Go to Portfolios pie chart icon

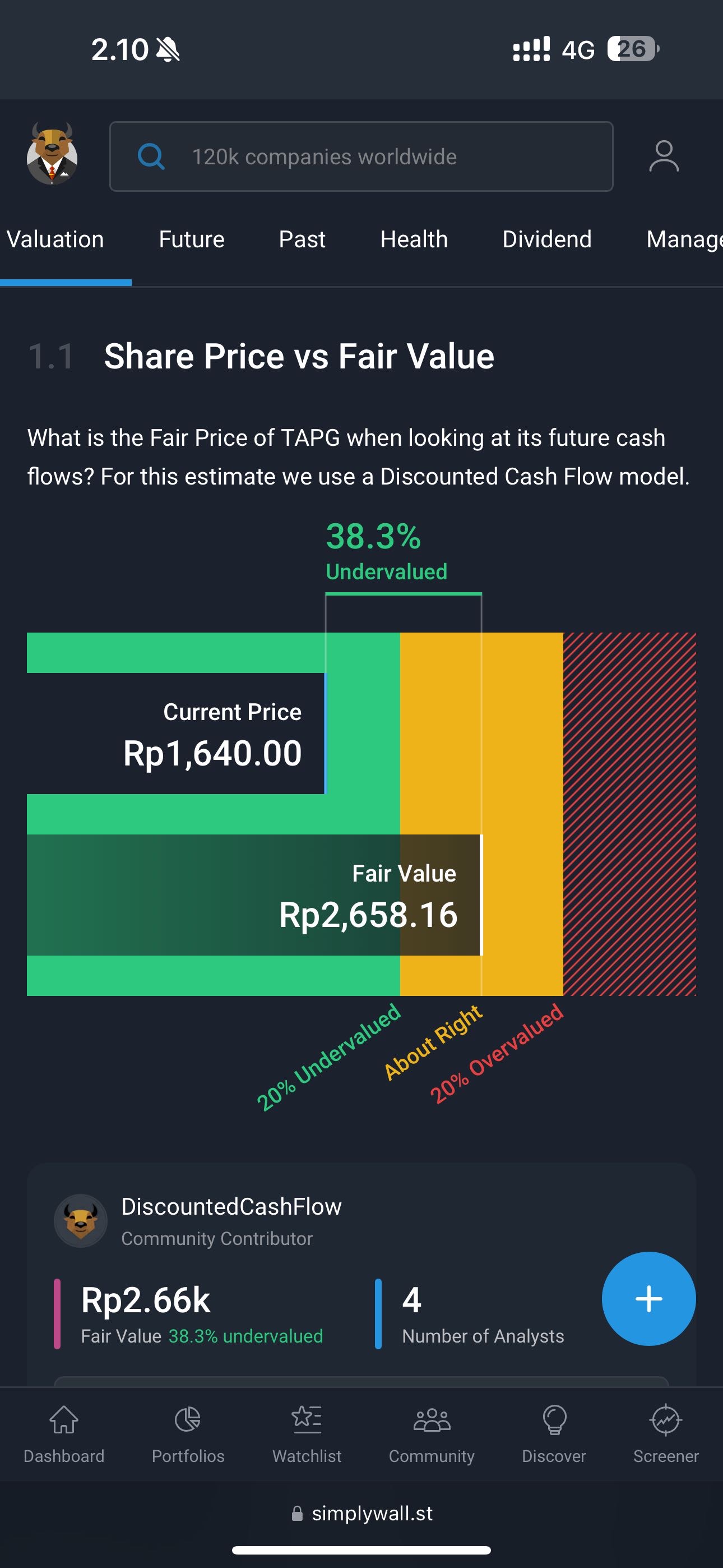point(187,1419)
